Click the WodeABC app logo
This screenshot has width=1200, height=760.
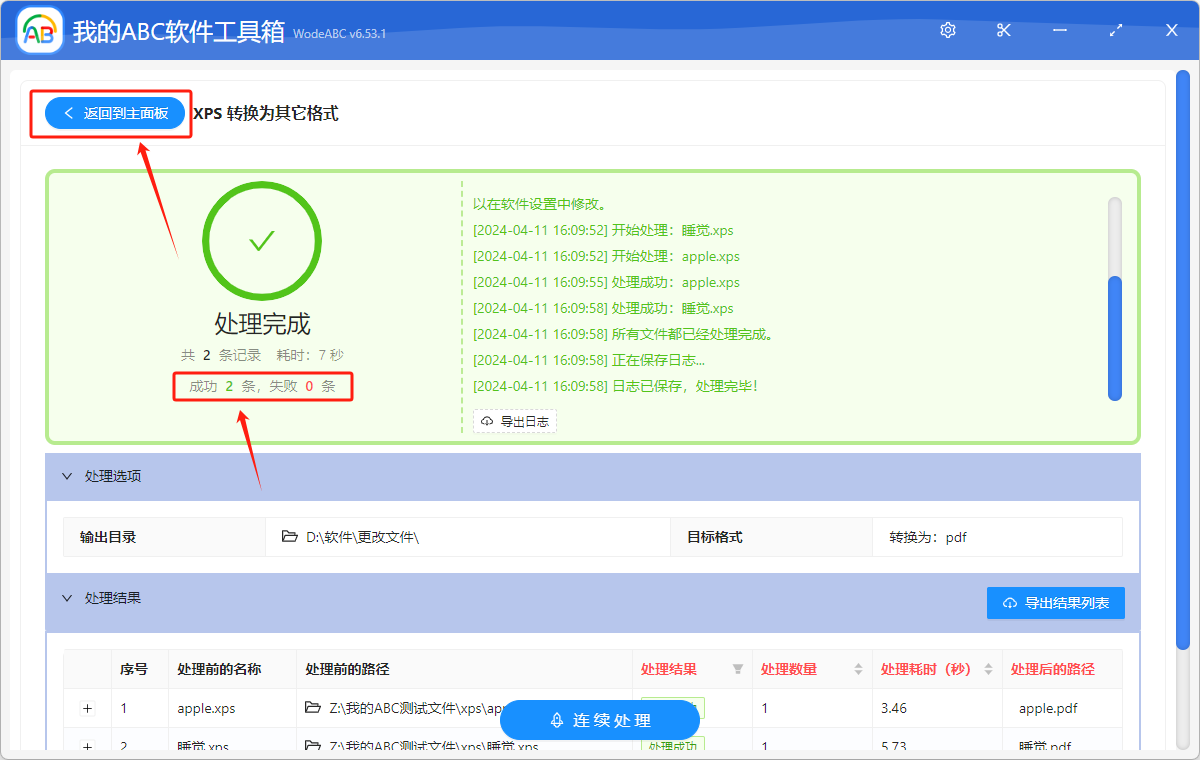40,30
